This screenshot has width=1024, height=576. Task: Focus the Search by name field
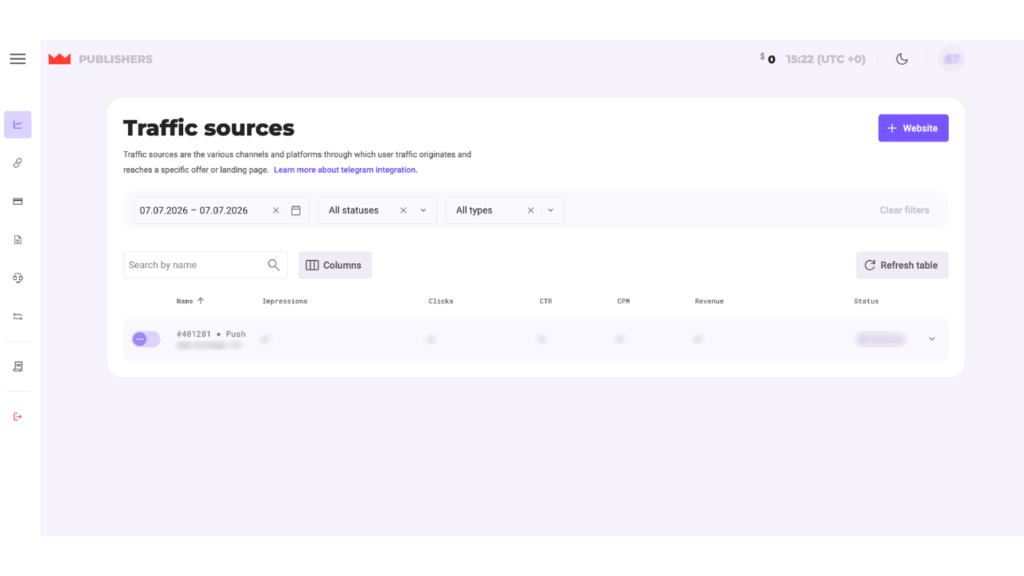click(205, 265)
